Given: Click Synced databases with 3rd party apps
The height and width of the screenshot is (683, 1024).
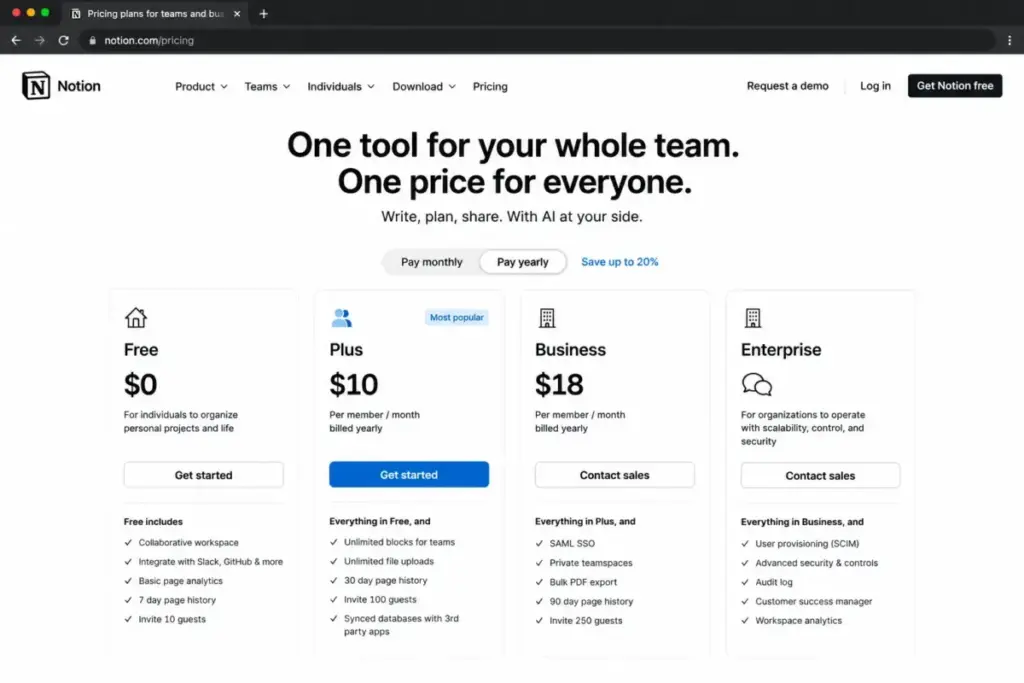Looking at the screenshot, I should (401, 625).
